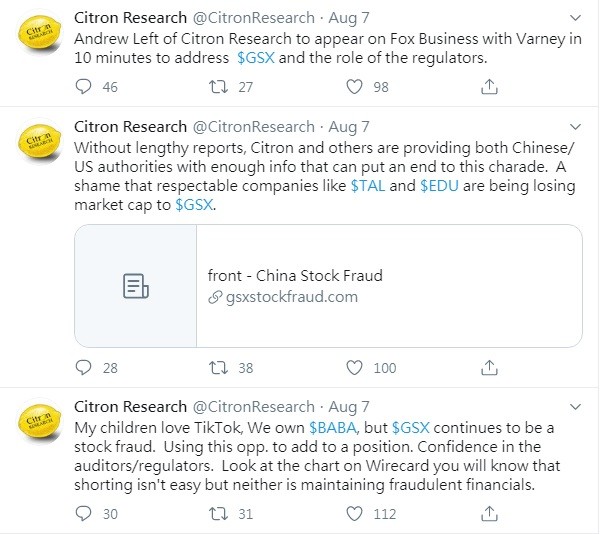Share the Fox Business appearance tweet
The width and height of the screenshot is (616, 534).
(x=489, y=86)
